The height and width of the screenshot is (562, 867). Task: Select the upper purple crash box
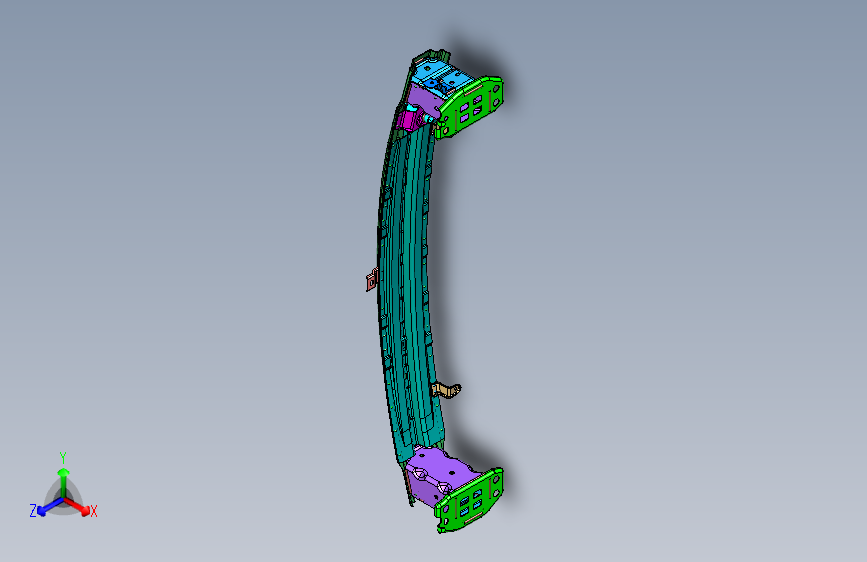[x=424, y=102]
